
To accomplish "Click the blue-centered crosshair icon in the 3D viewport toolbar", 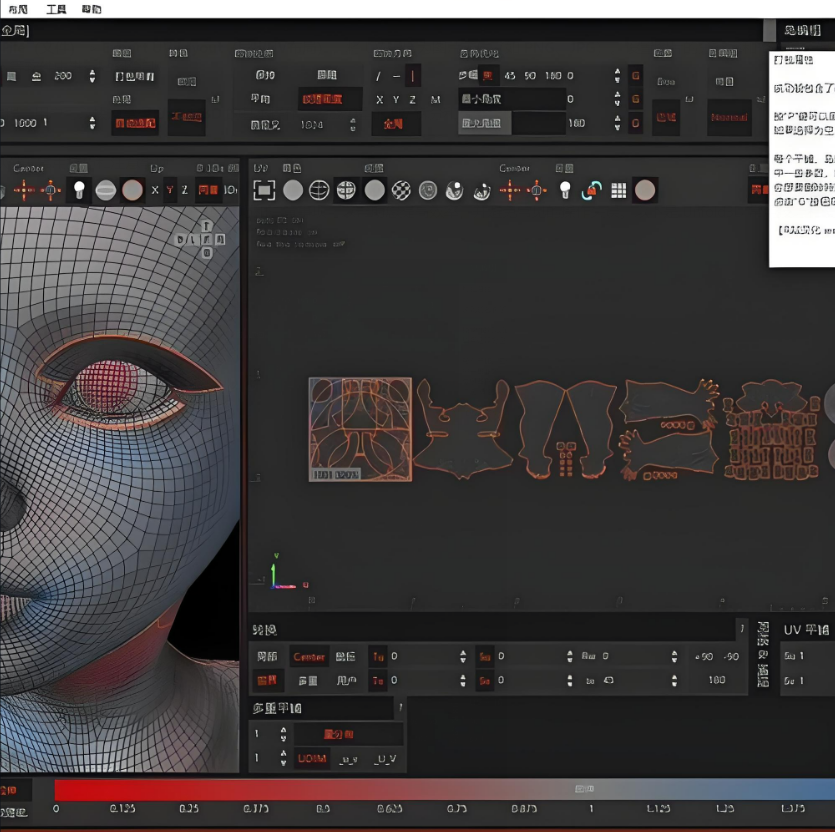I will [x=51, y=190].
